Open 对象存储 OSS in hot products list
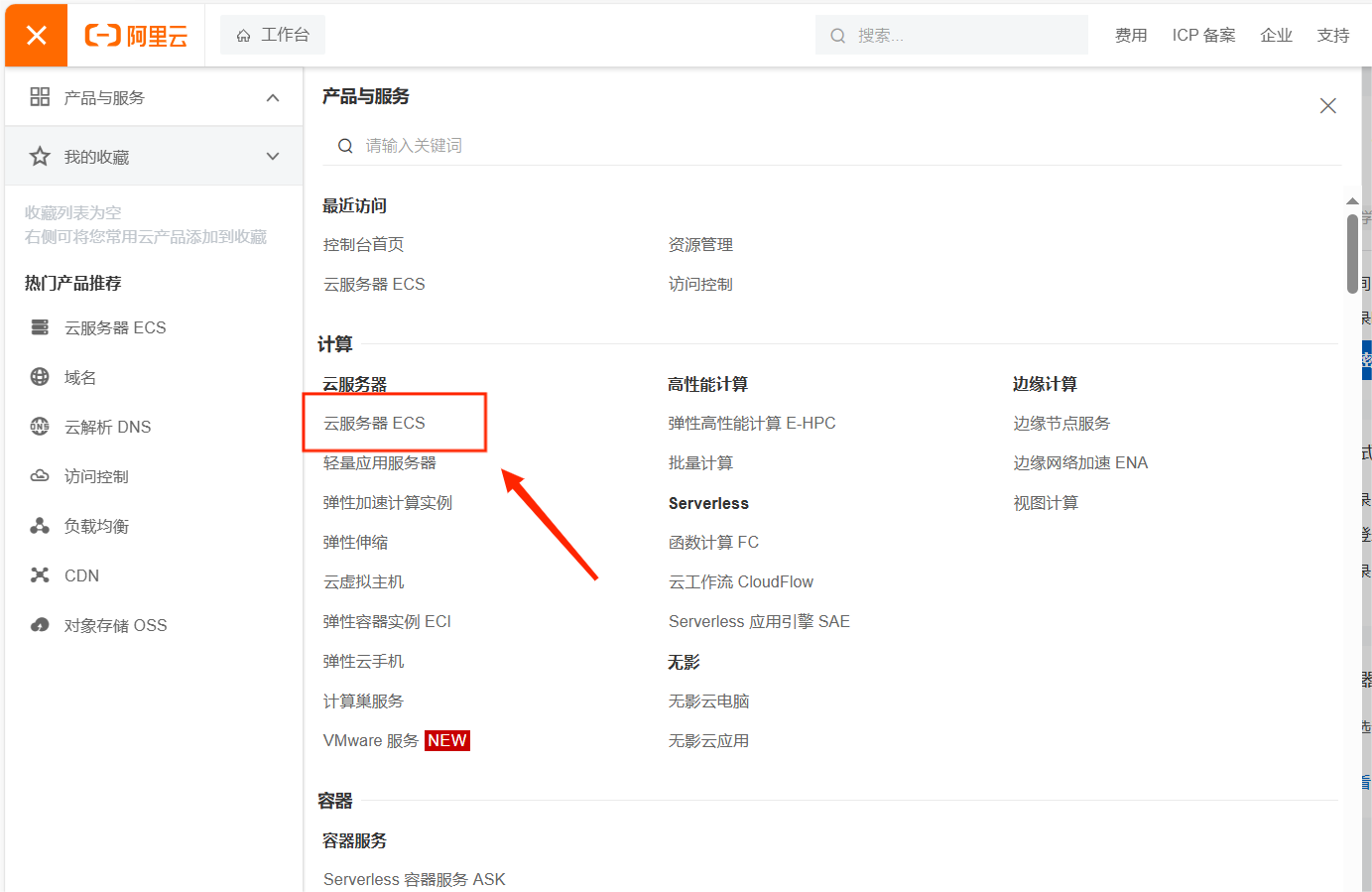The image size is (1372, 892). [115, 625]
